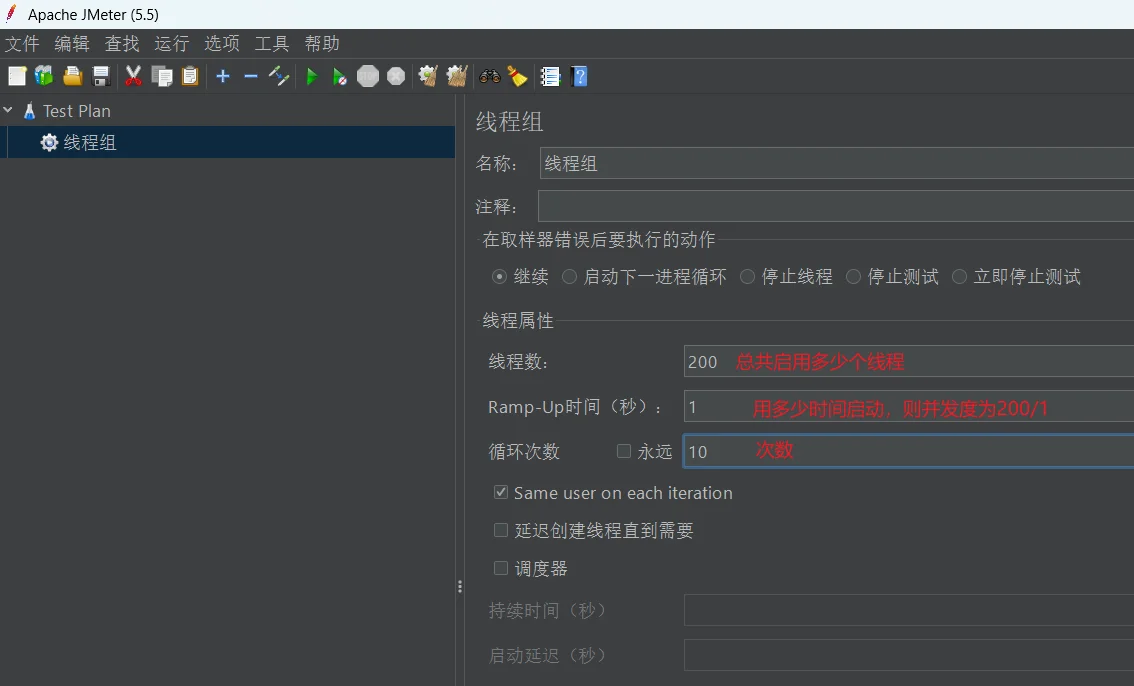Click the Clear results broom icon
This screenshot has width=1134, height=686.
pos(428,76)
